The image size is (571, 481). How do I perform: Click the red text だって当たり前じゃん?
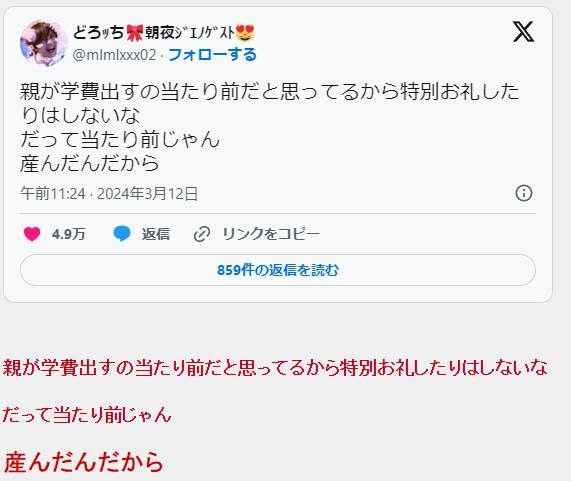point(87,415)
